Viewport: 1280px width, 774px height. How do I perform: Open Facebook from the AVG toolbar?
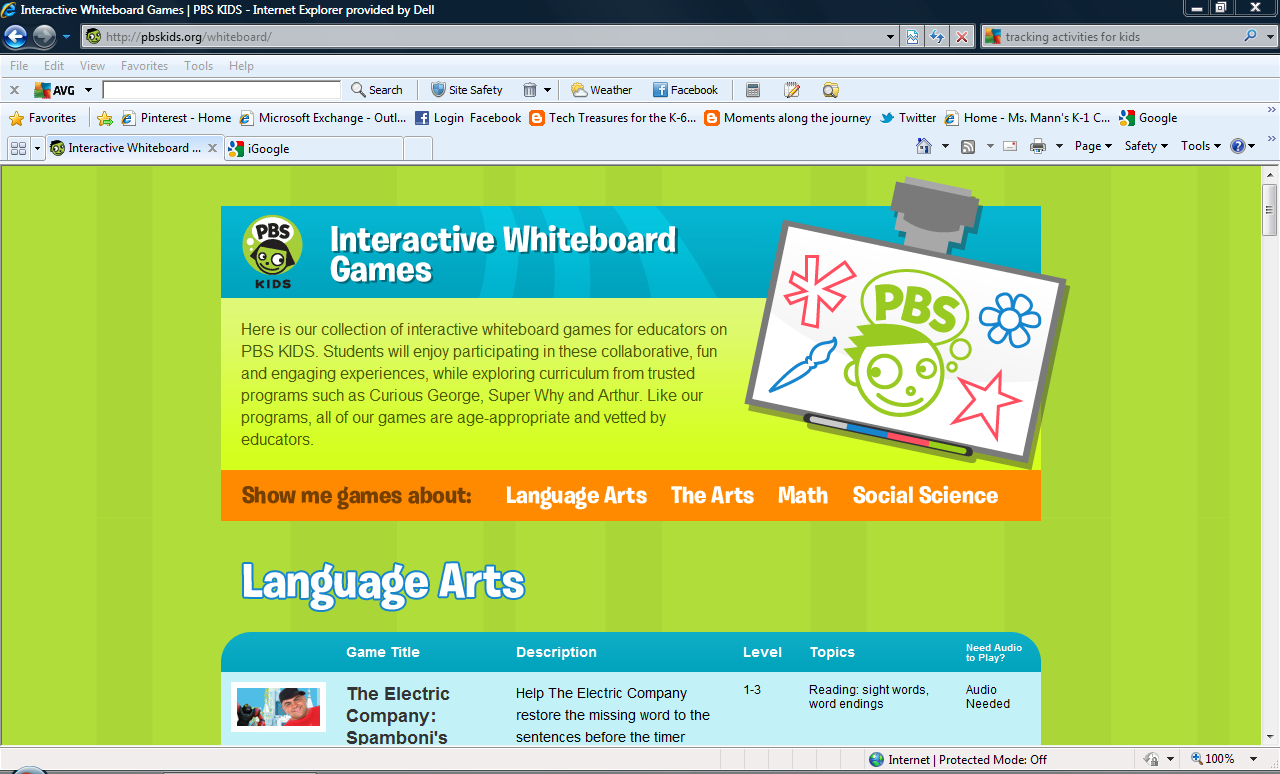coord(686,89)
